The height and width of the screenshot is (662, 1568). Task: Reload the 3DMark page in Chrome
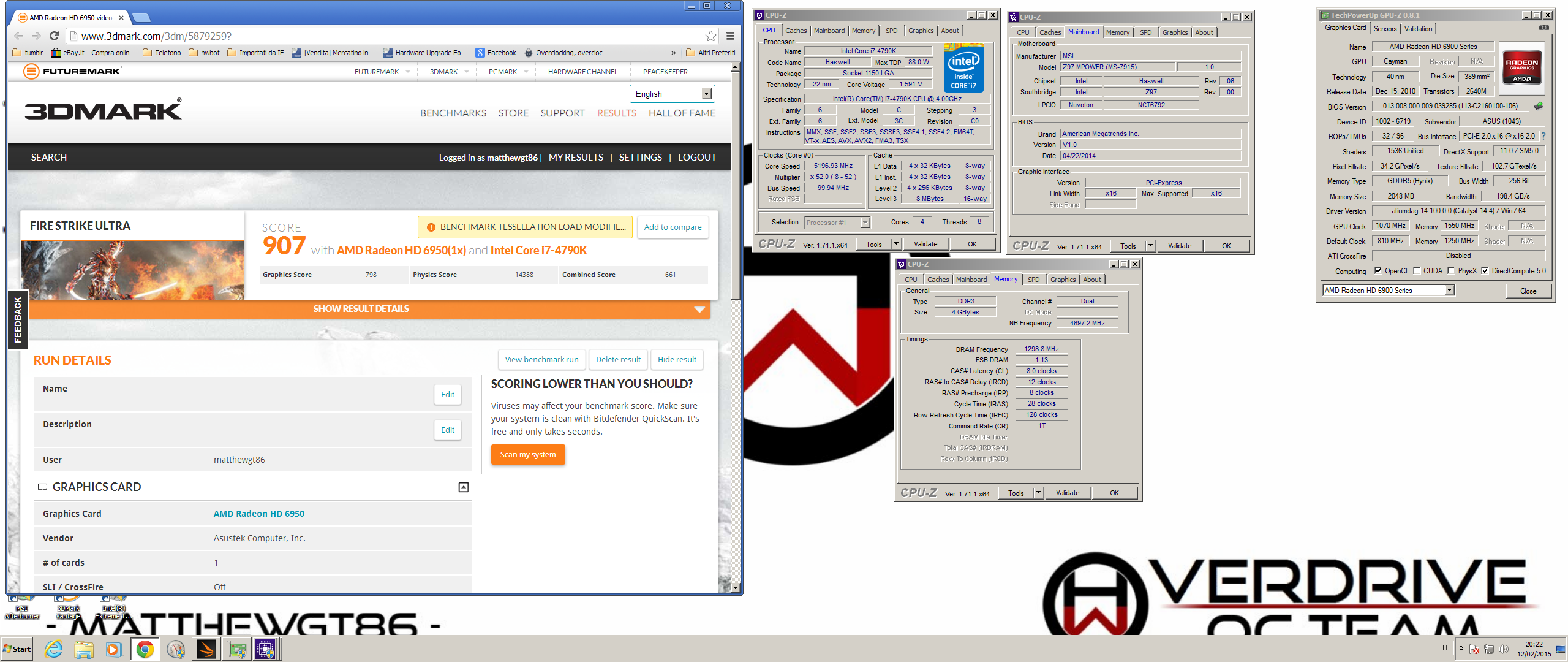point(54,36)
